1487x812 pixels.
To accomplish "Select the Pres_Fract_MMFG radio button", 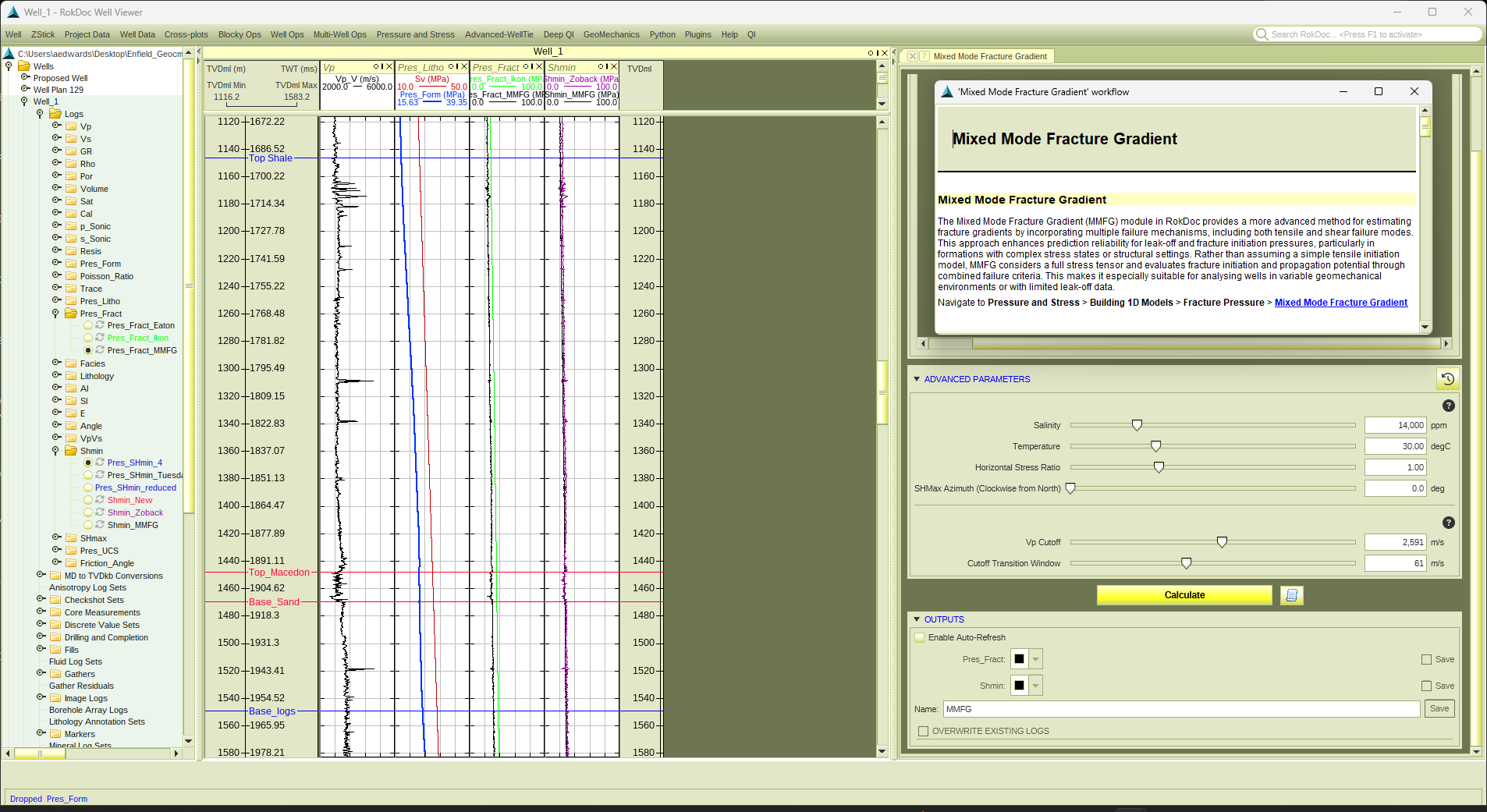I will (x=88, y=350).
